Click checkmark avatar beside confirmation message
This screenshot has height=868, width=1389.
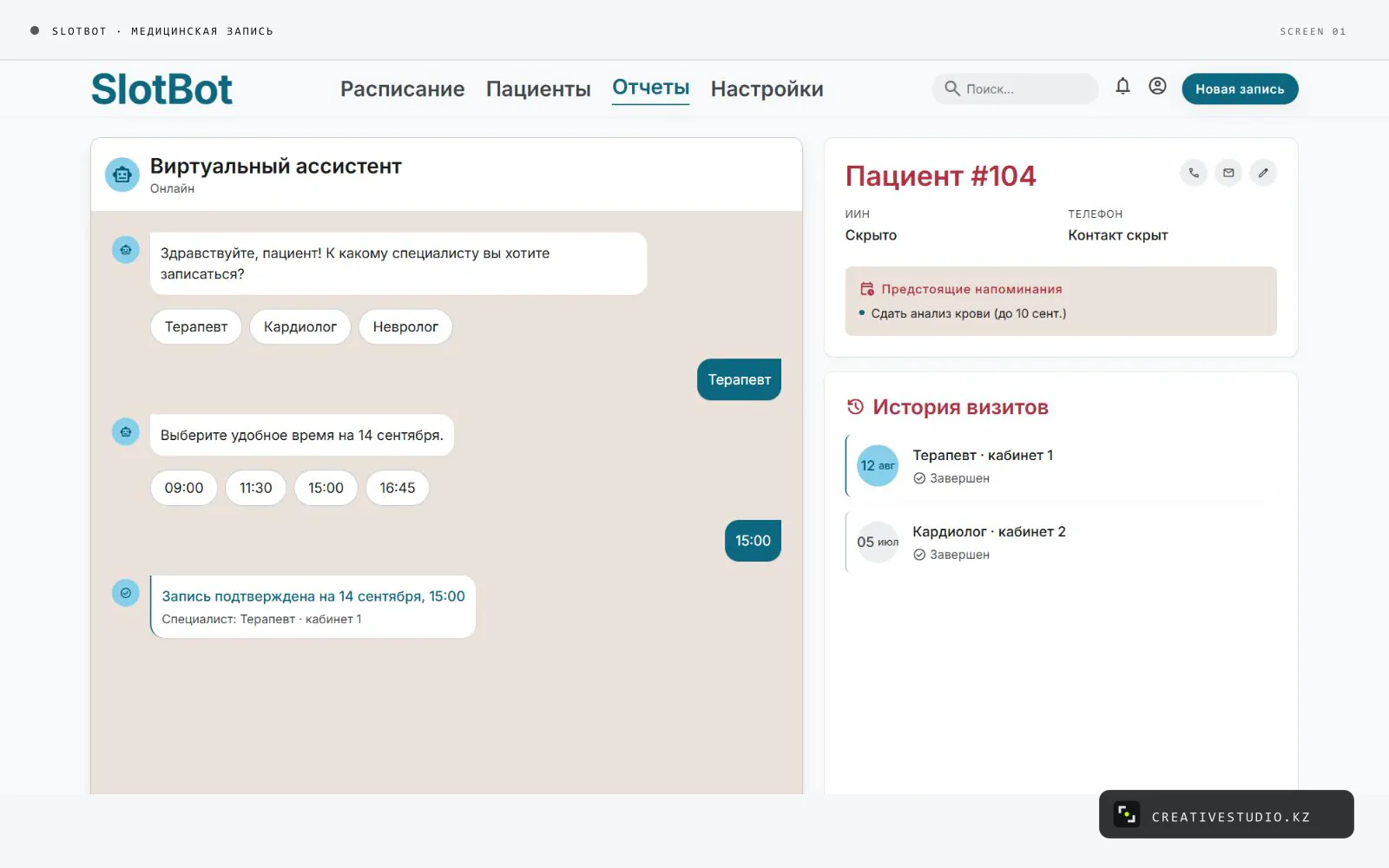pyautogui.click(x=126, y=593)
